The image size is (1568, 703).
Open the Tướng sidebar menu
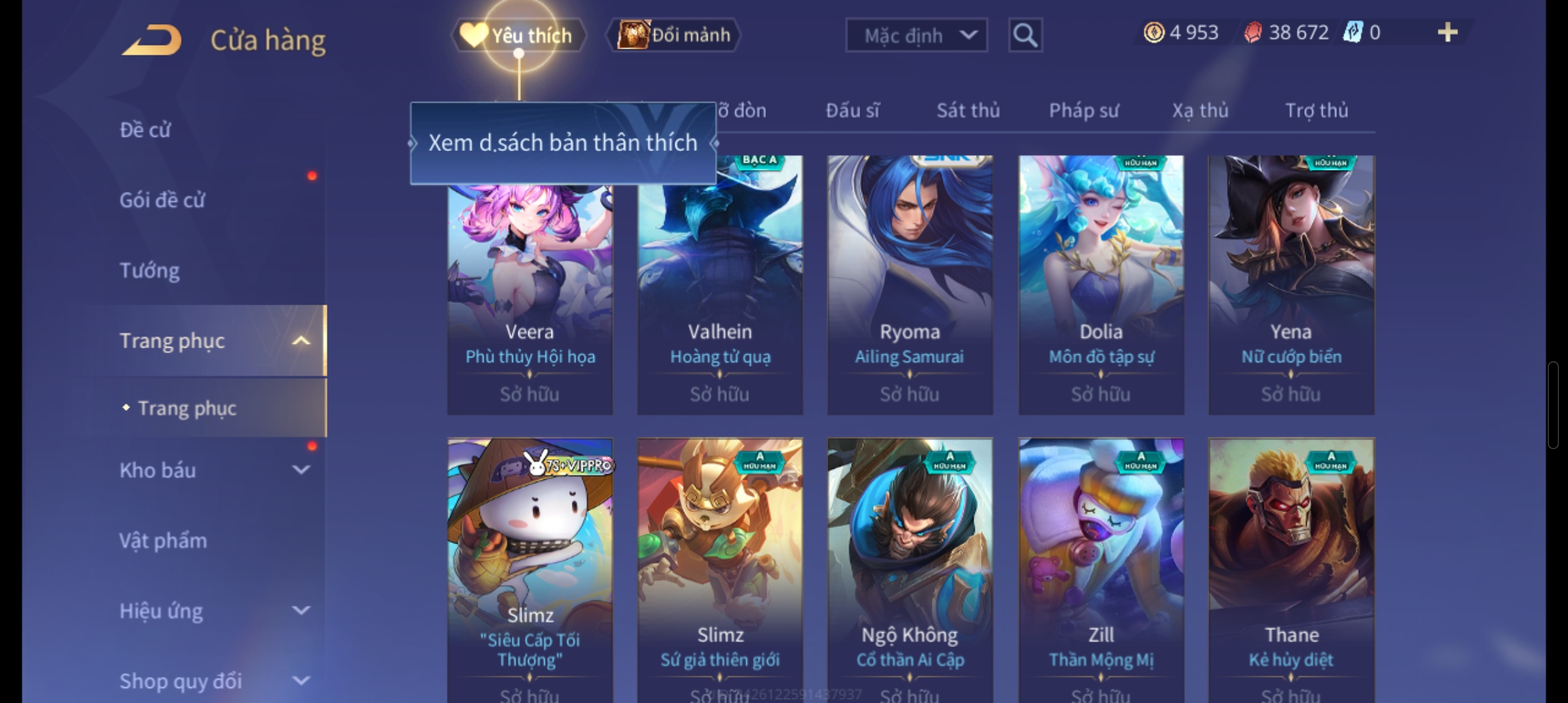point(150,270)
